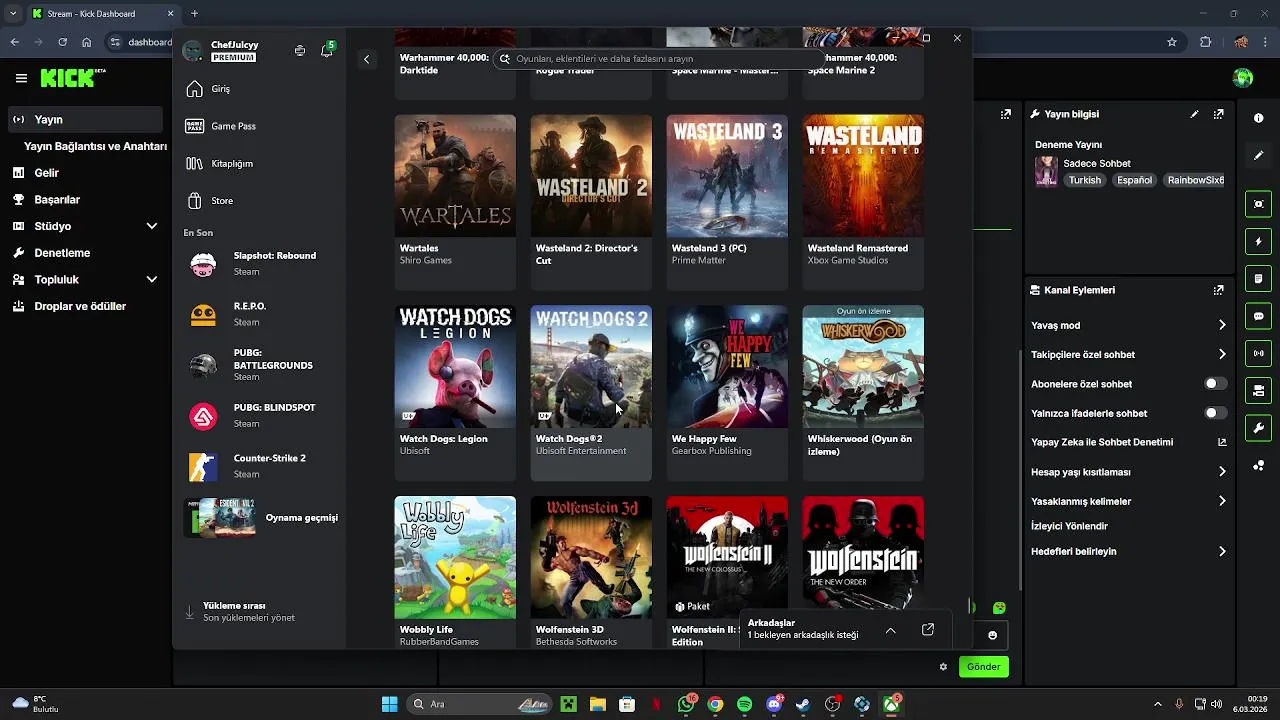Toggle Abonelere özel sohbet switch
Image resolution: width=1280 pixels, height=720 pixels.
(1215, 384)
